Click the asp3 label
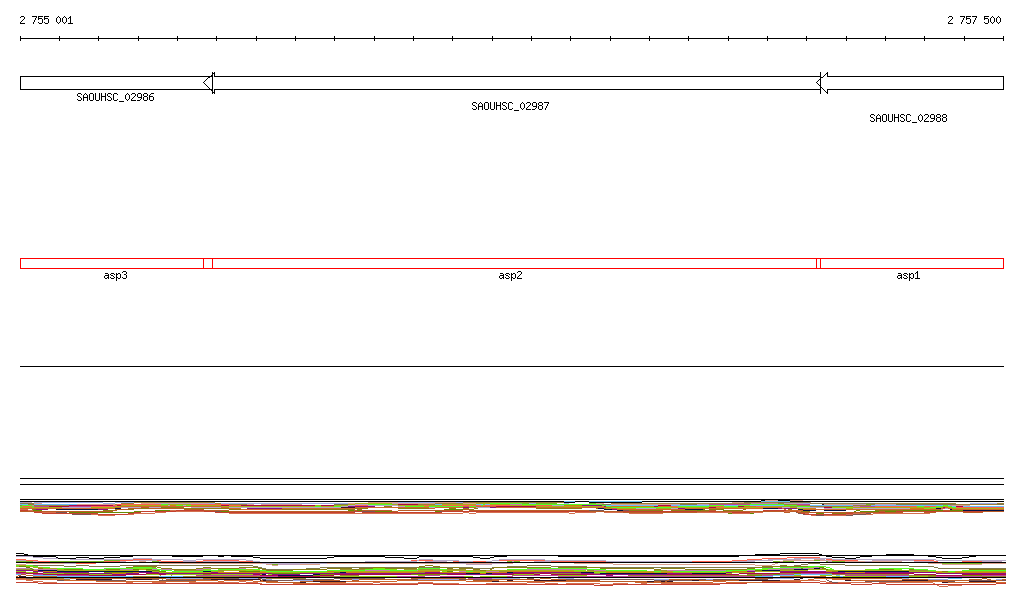1024x611 pixels. pyautogui.click(x=116, y=275)
